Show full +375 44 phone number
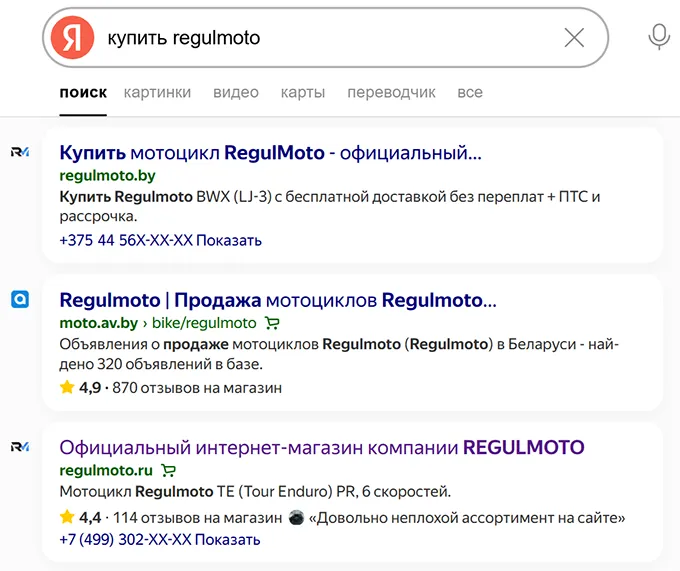Image resolution: width=680 pixels, height=571 pixels. point(228,240)
